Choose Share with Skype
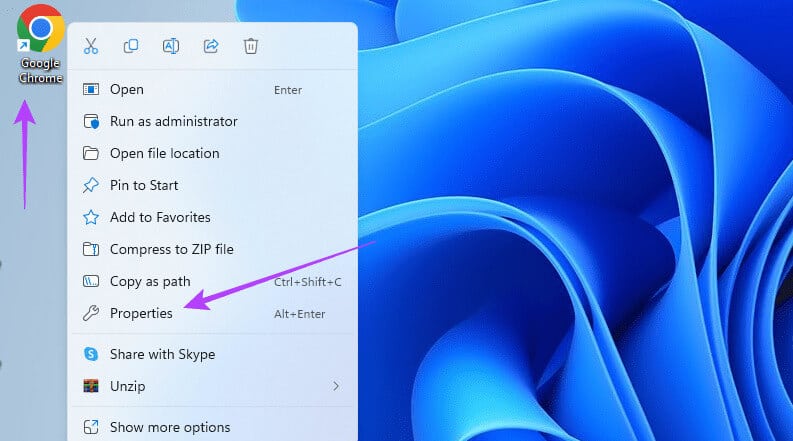 (x=212, y=354)
